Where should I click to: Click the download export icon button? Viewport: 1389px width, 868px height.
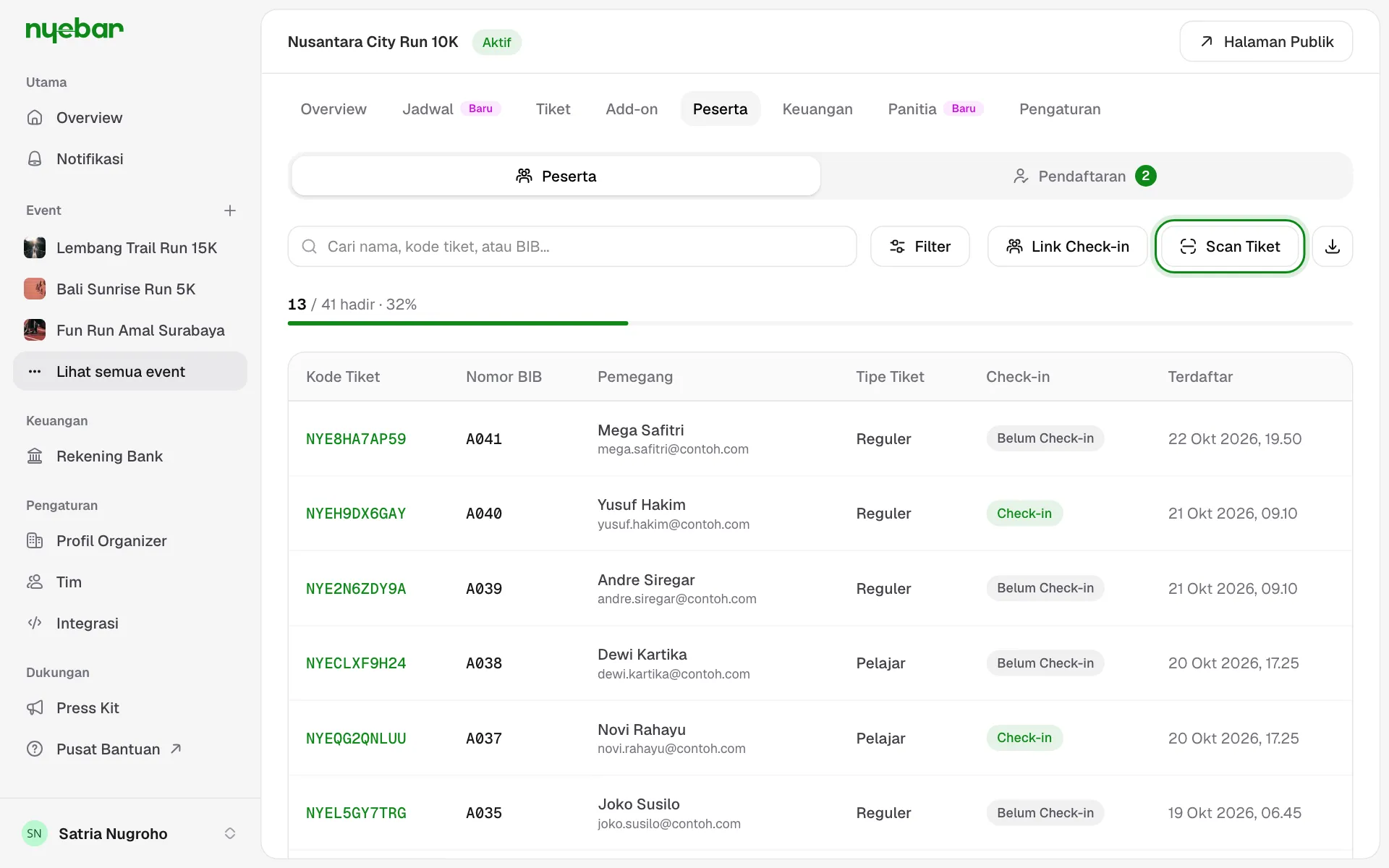[x=1332, y=247]
